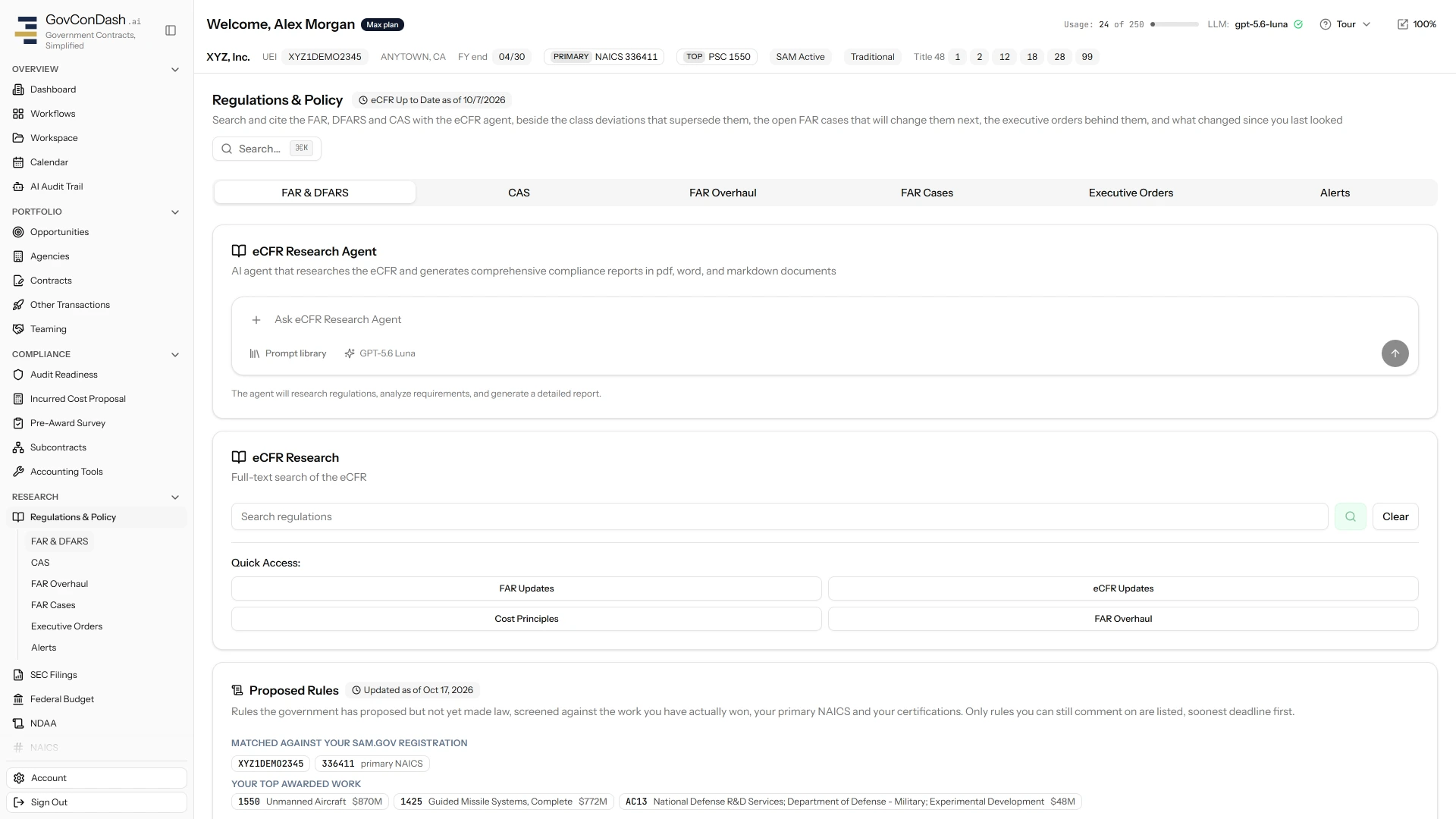The height and width of the screenshot is (819, 1456).
Task: Open the Account button
Action: [96, 778]
